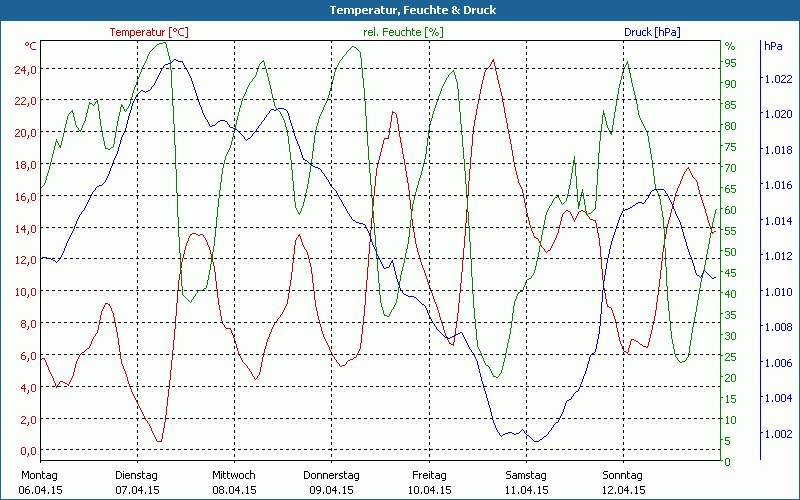Click the 1.022 tick on pressure axis
The image size is (800, 500).
point(778,78)
